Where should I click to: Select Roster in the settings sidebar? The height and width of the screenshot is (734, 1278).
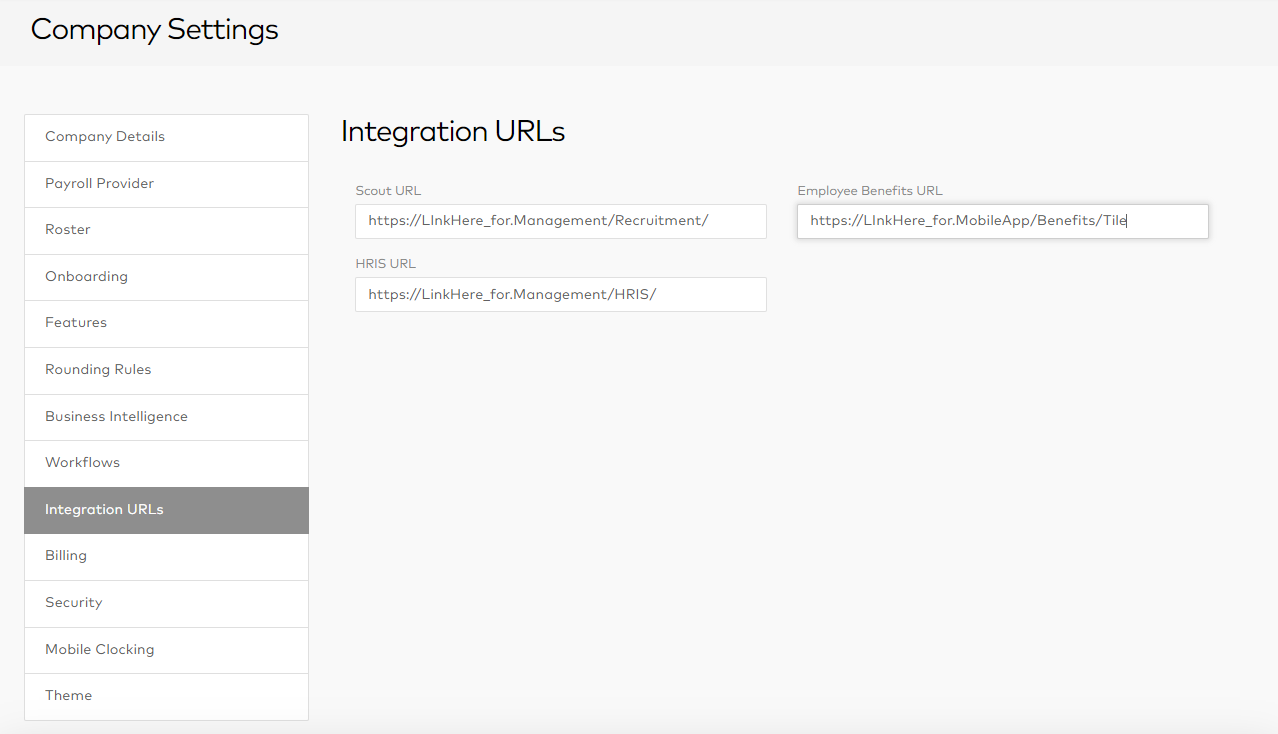coord(166,230)
